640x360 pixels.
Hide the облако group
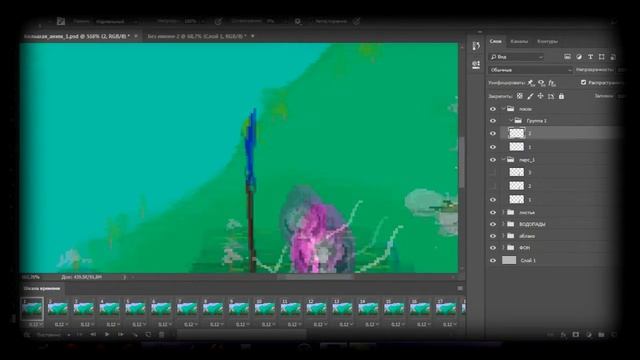(x=493, y=236)
